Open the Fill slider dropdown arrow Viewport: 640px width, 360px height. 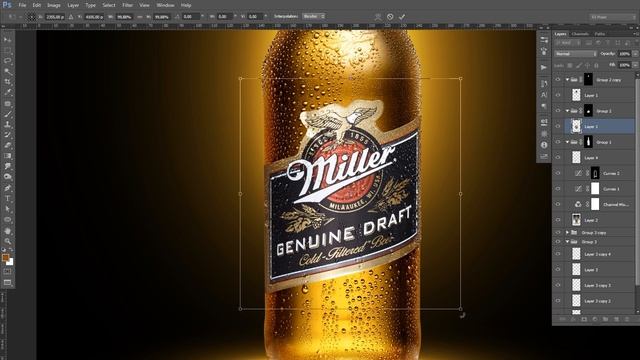tap(635, 65)
